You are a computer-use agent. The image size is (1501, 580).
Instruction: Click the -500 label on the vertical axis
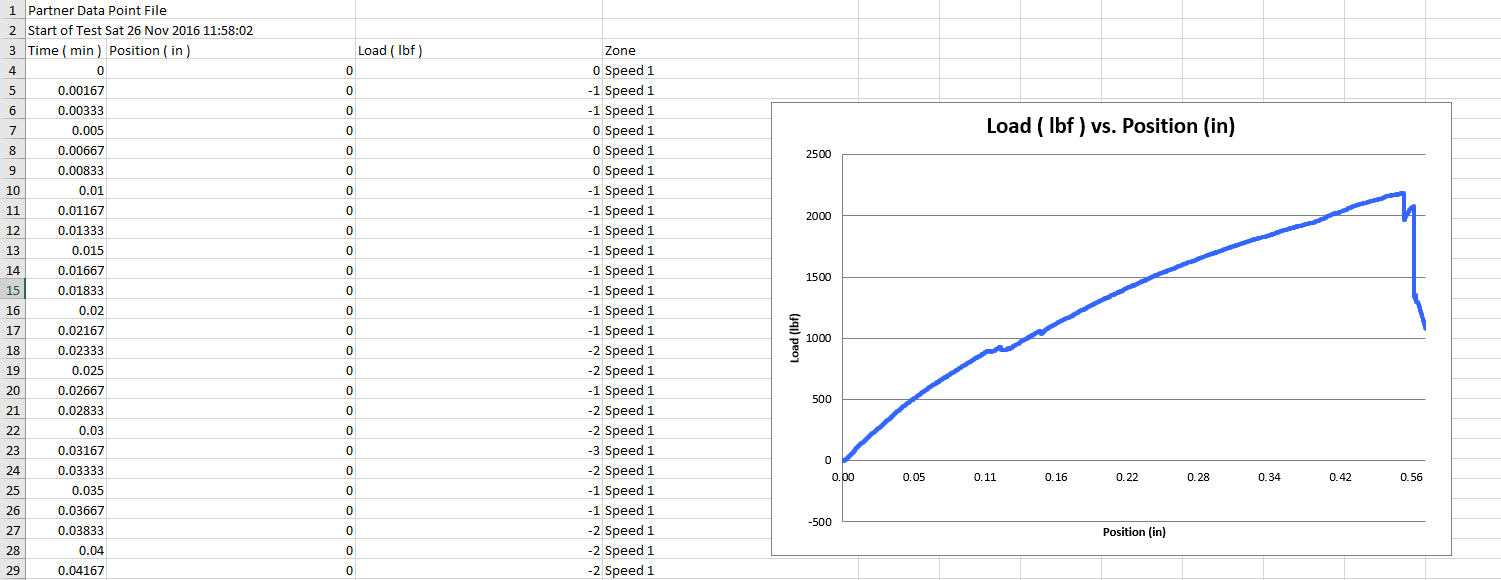click(820, 522)
